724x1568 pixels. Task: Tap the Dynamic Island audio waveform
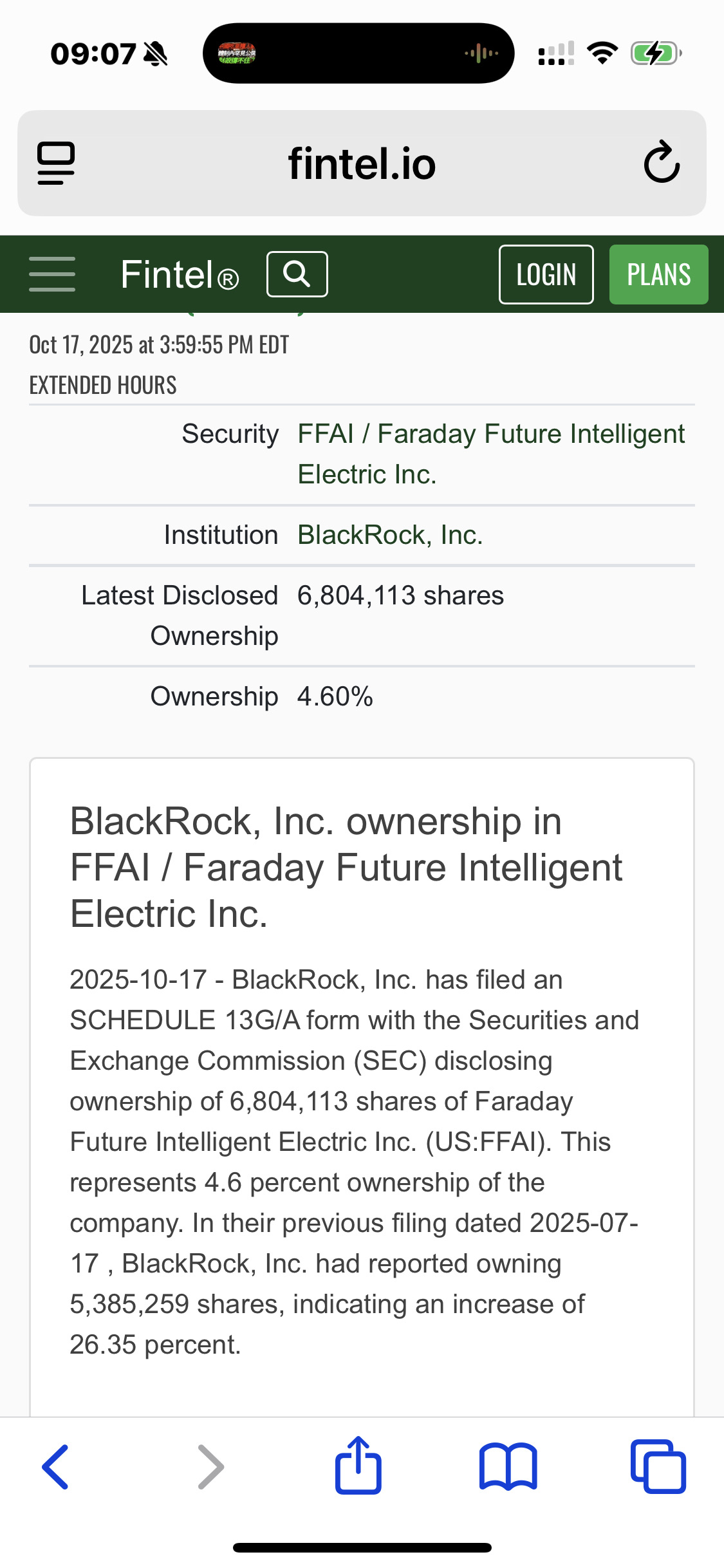[481, 53]
